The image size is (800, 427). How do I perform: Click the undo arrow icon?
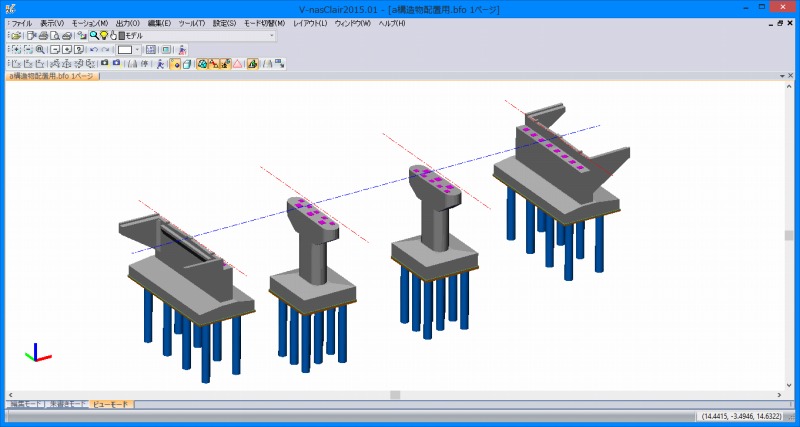click(94, 49)
